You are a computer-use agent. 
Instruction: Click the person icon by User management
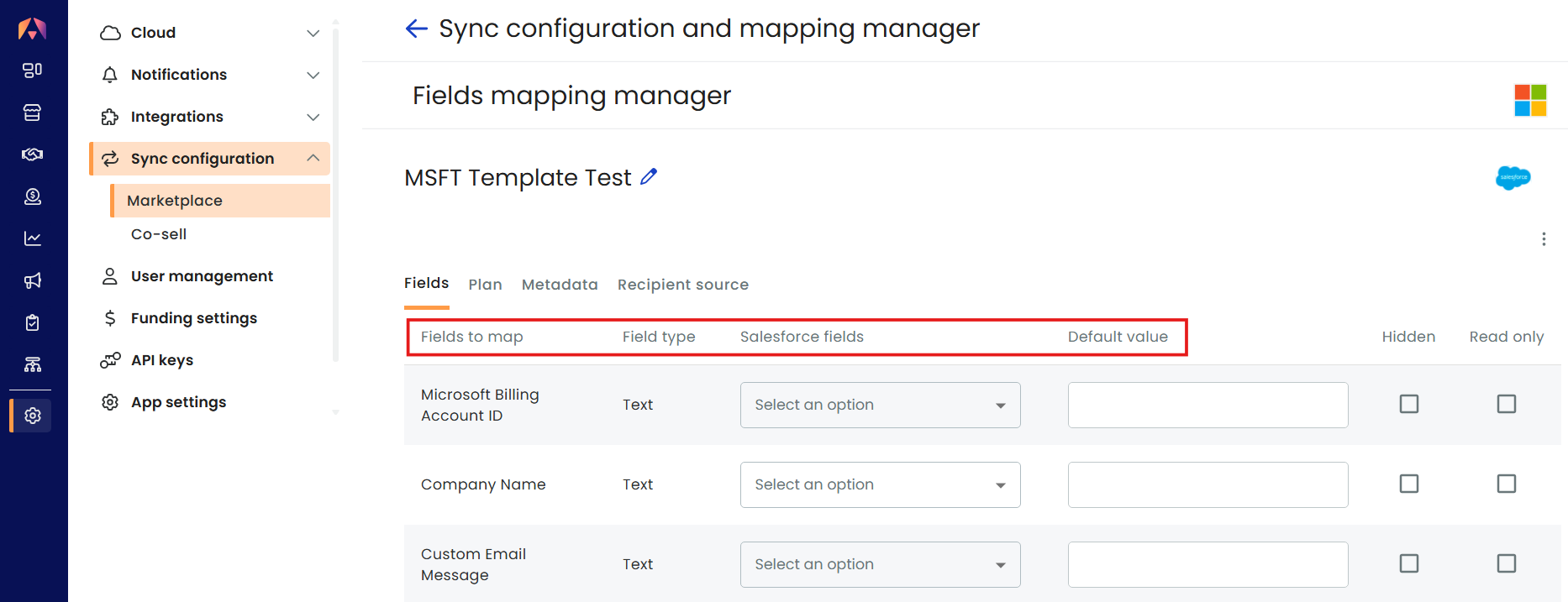110,276
